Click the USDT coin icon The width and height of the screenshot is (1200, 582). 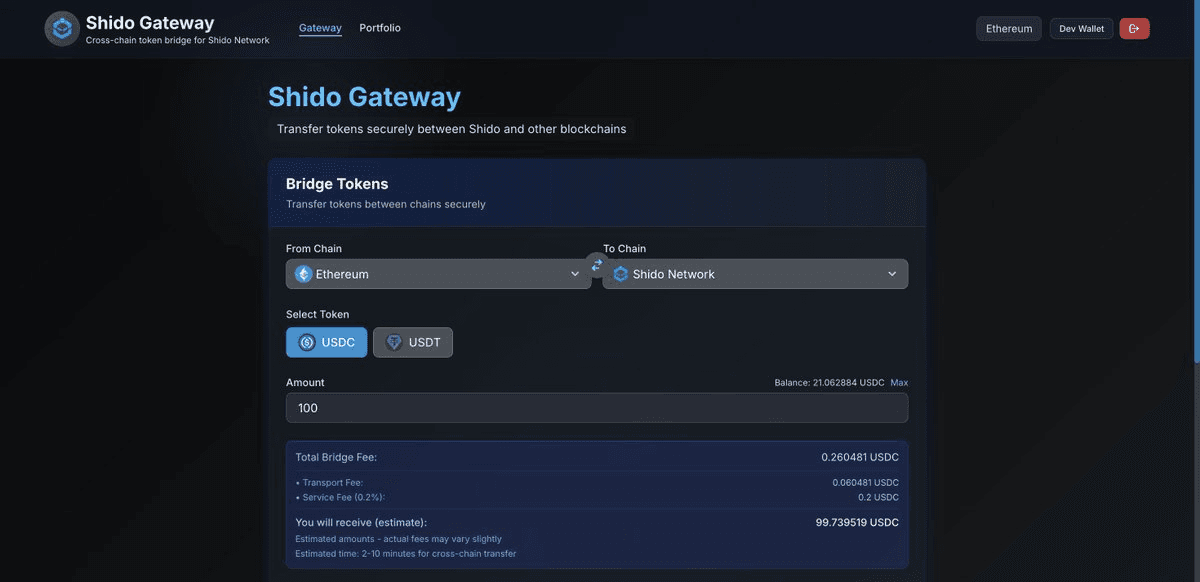pos(394,342)
